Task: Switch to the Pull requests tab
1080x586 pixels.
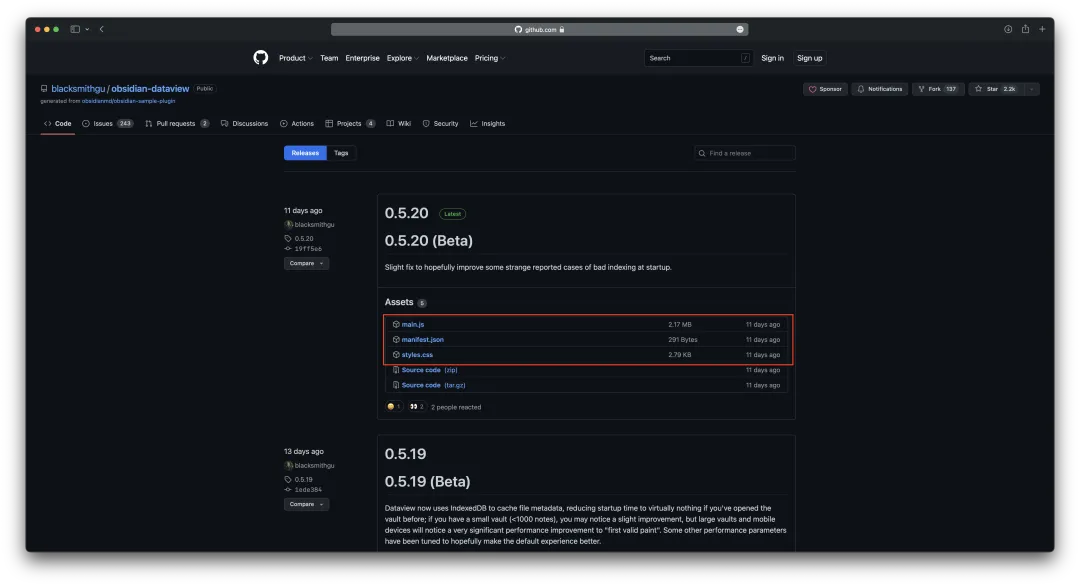Action: click(x=177, y=124)
